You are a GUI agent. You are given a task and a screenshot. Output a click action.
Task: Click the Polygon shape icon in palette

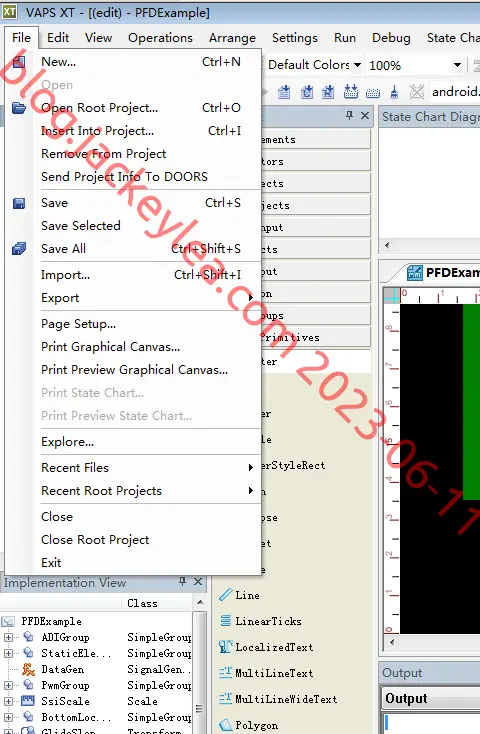click(226, 725)
